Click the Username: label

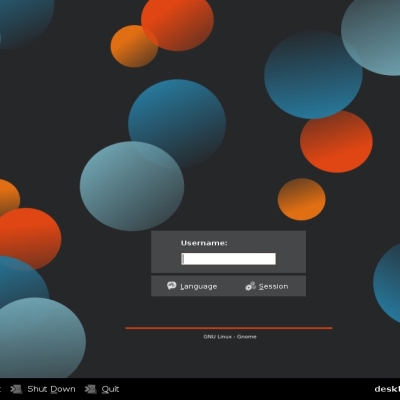pos(204,243)
